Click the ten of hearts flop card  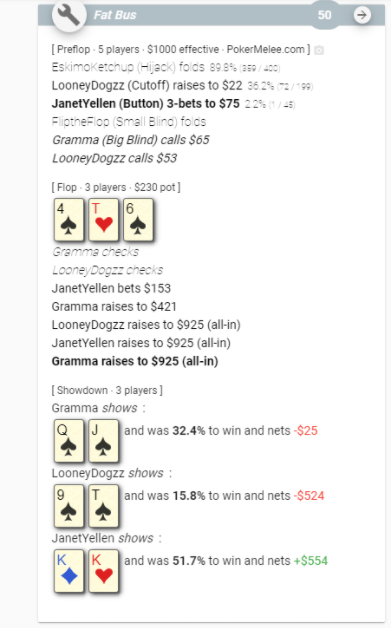pyautogui.click(x=103, y=219)
